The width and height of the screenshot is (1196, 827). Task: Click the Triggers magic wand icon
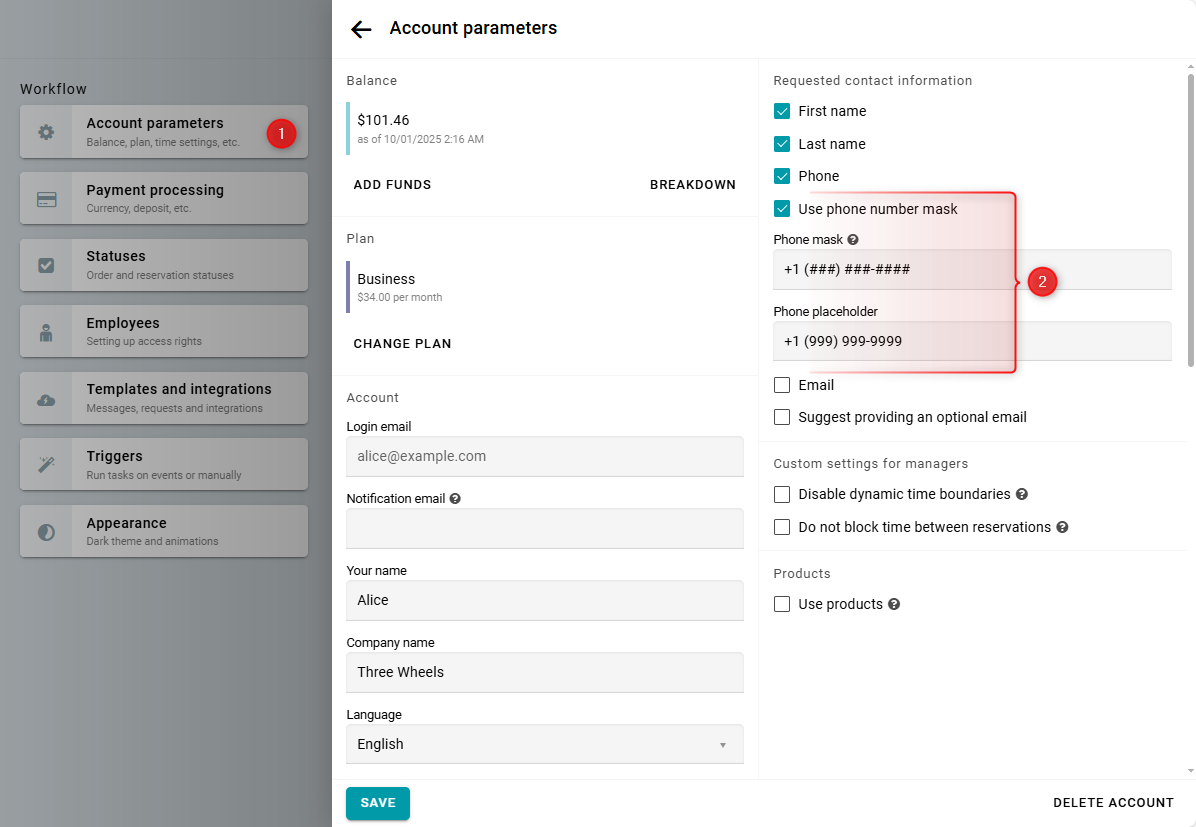point(46,465)
